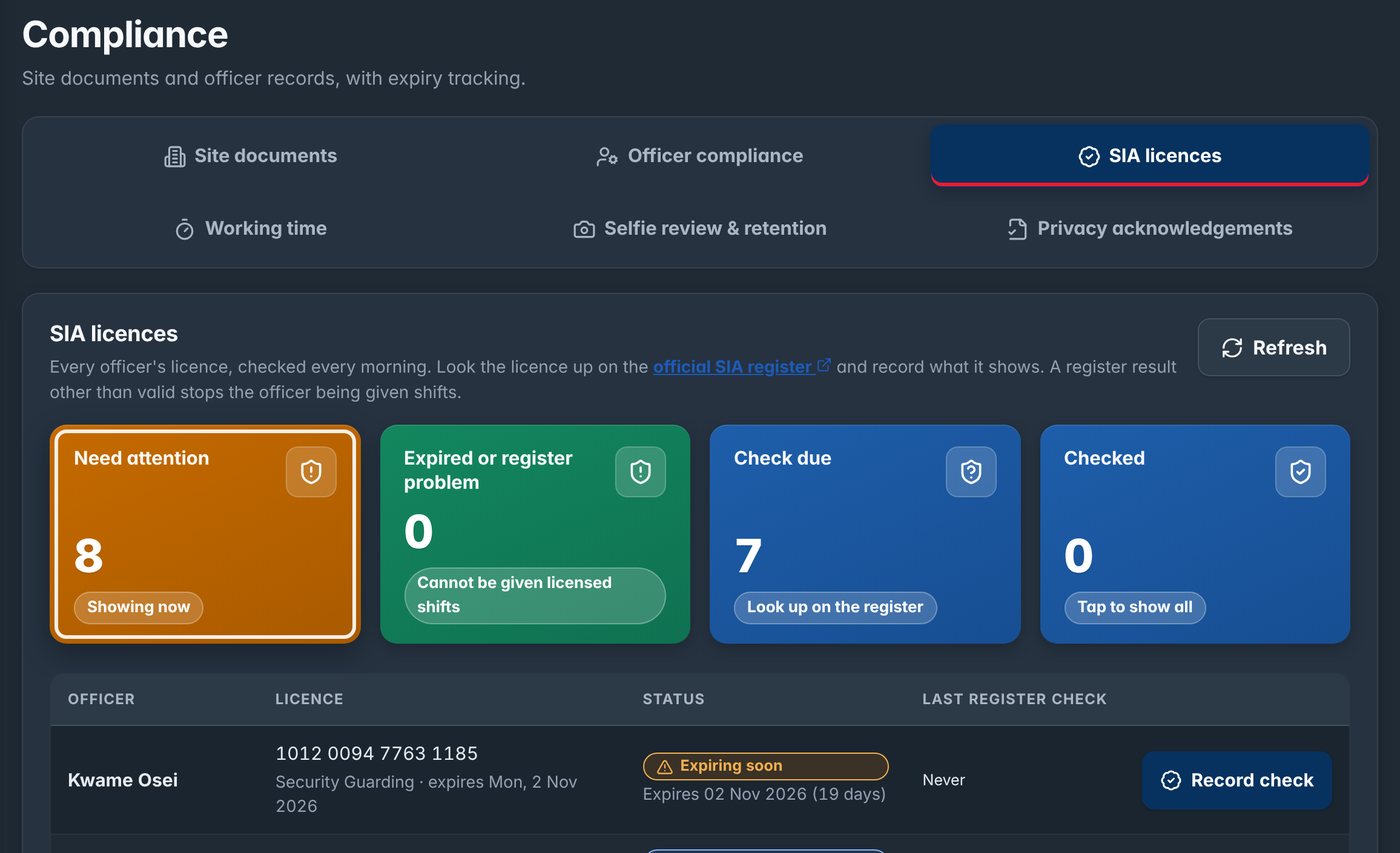Click the warning triangle icon in Expiring soon
Screen dimensions: 1400x853
(665, 767)
